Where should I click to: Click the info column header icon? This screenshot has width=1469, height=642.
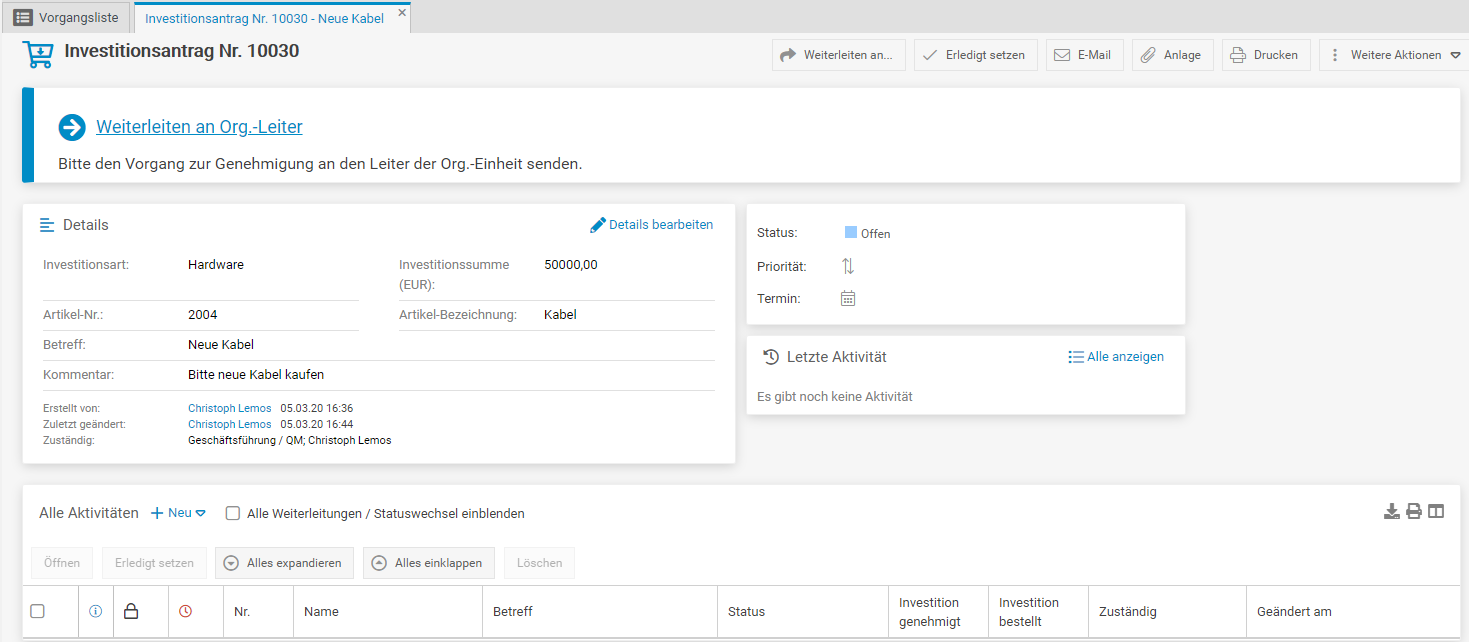(96, 611)
